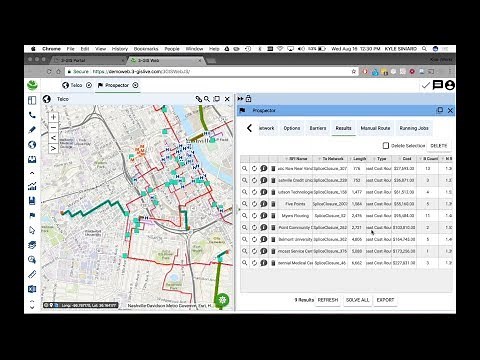Open the Prospector tab dropdown circle

point(135,85)
